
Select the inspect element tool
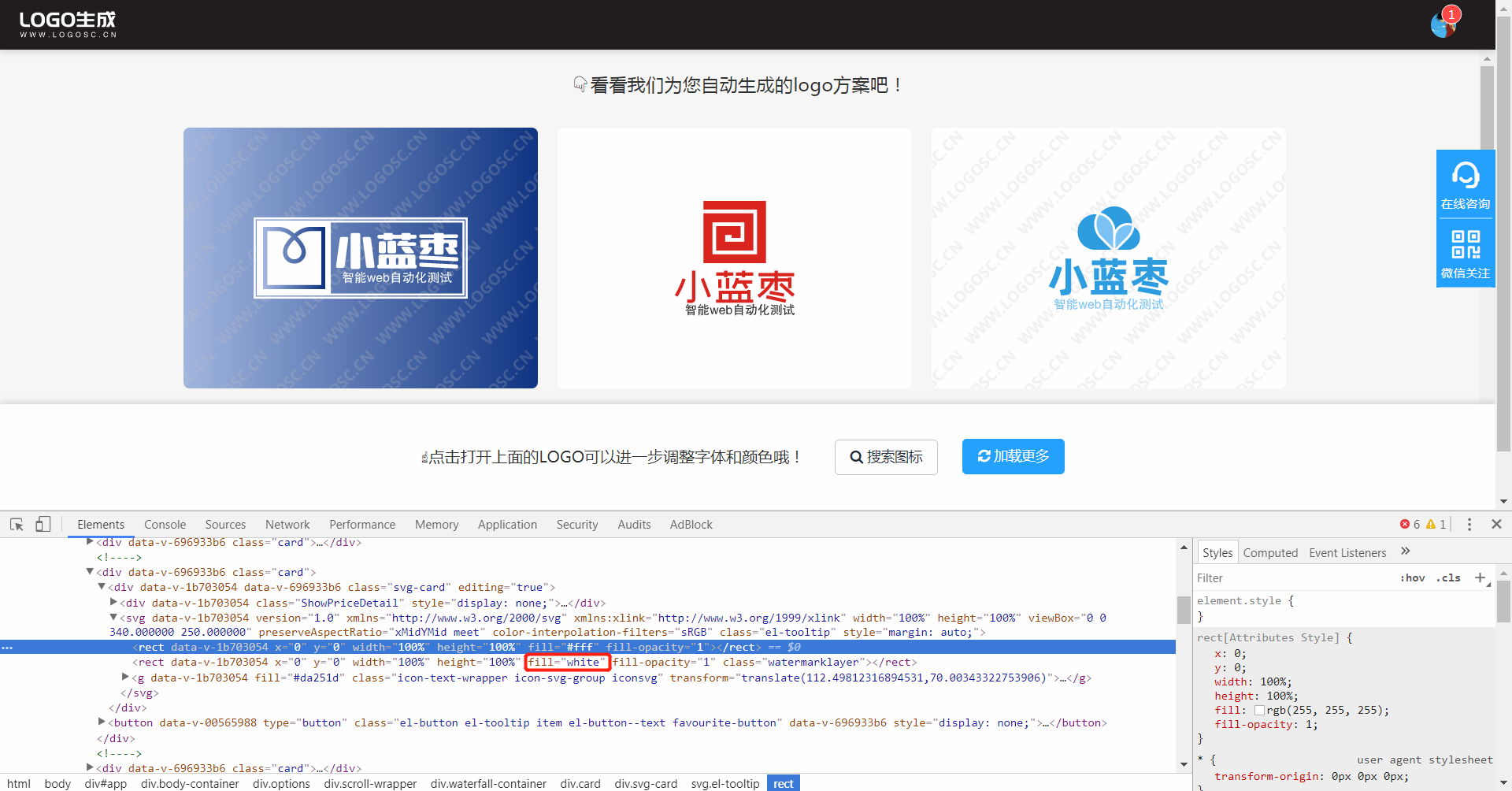(17, 523)
